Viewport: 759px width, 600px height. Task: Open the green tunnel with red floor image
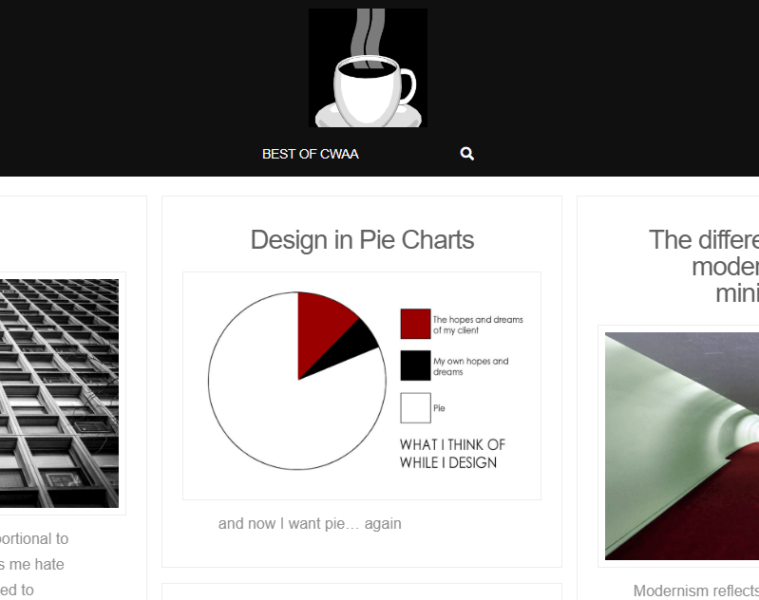pos(682,446)
